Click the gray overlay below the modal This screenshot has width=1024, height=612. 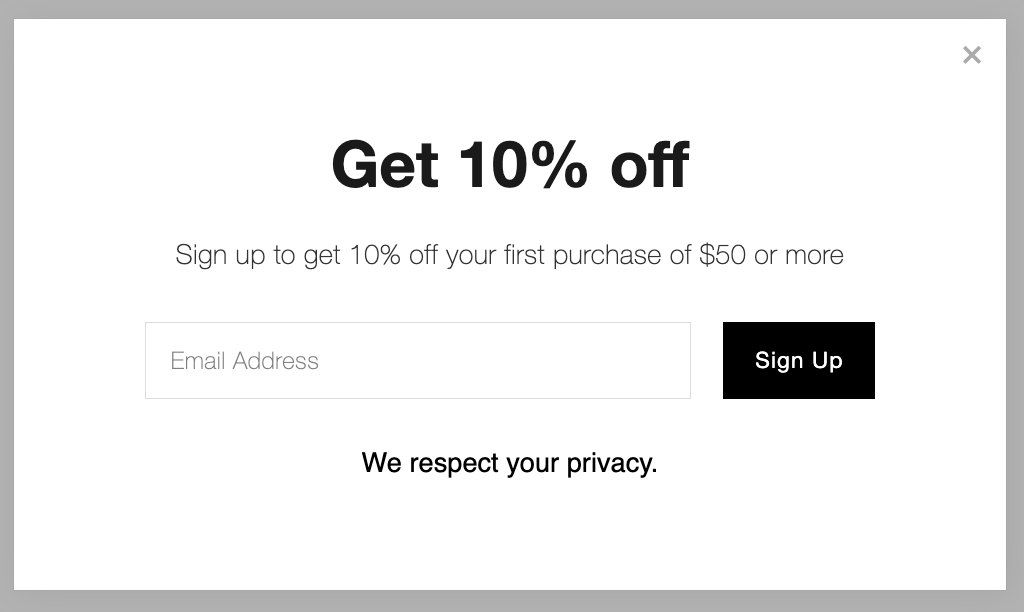click(x=512, y=600)
